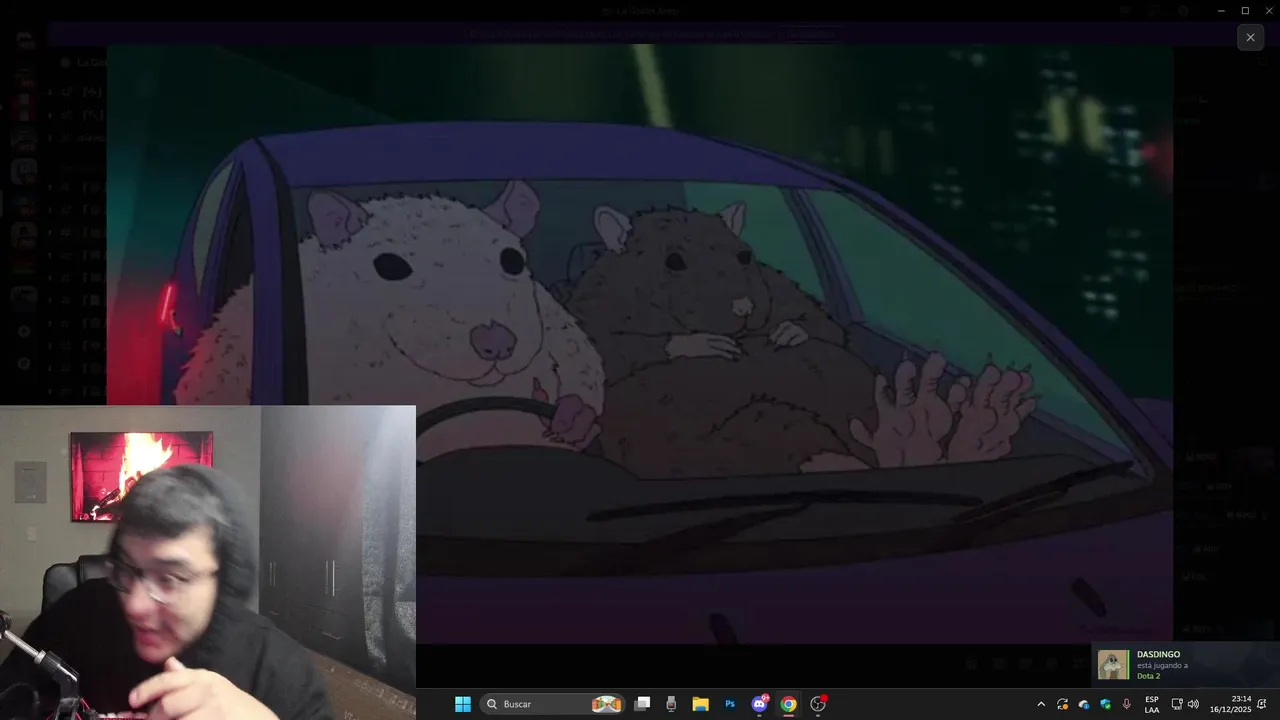
Task: Open Discord from the taskbar
Action: (x=760, y=704)
